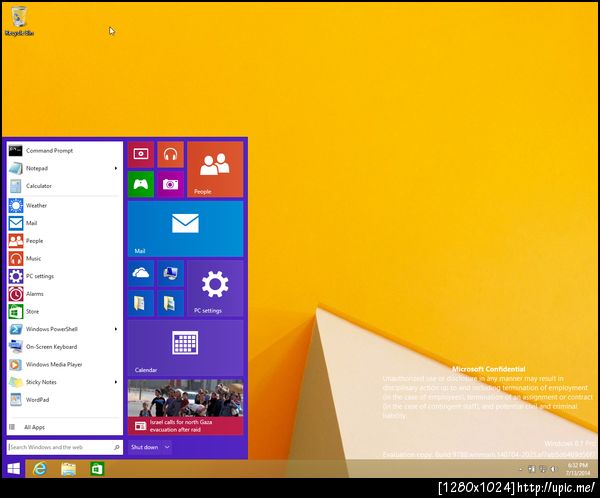This screenshot has width=600, height=498.
Task: Open the Shut down options arrow
Action: coord(167,447)
